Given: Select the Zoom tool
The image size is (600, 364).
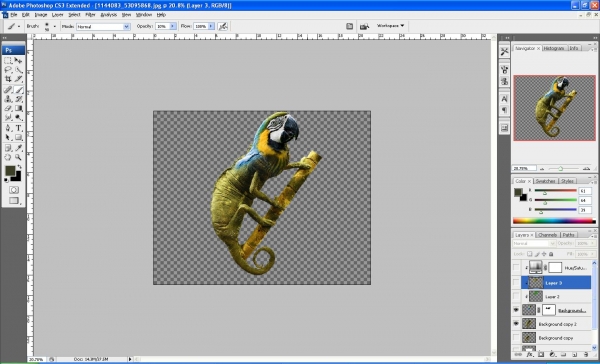Looking at the screenshot, I should tap(18, 157).
